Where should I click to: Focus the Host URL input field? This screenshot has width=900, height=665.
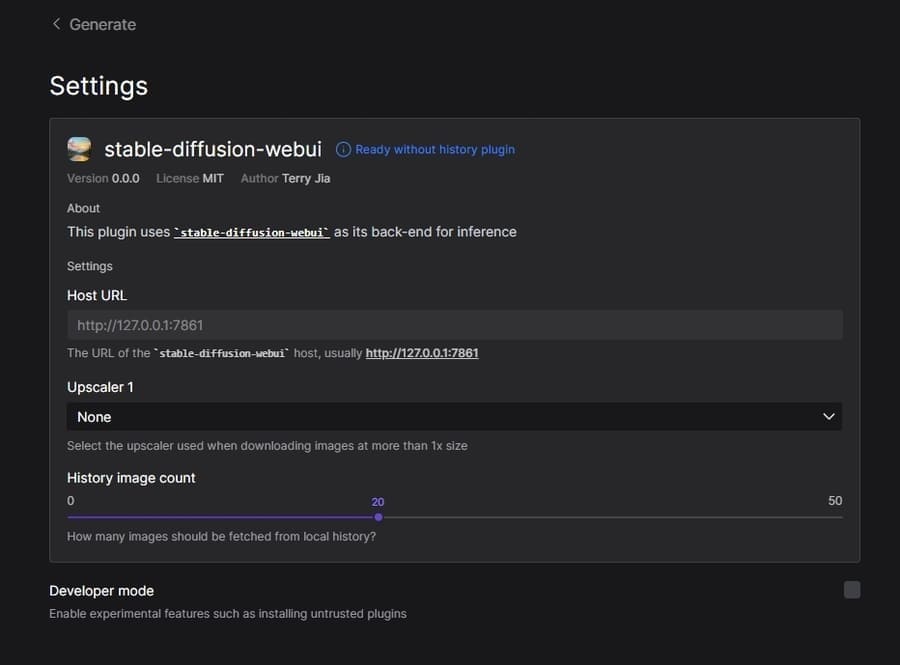pos(454,325)
